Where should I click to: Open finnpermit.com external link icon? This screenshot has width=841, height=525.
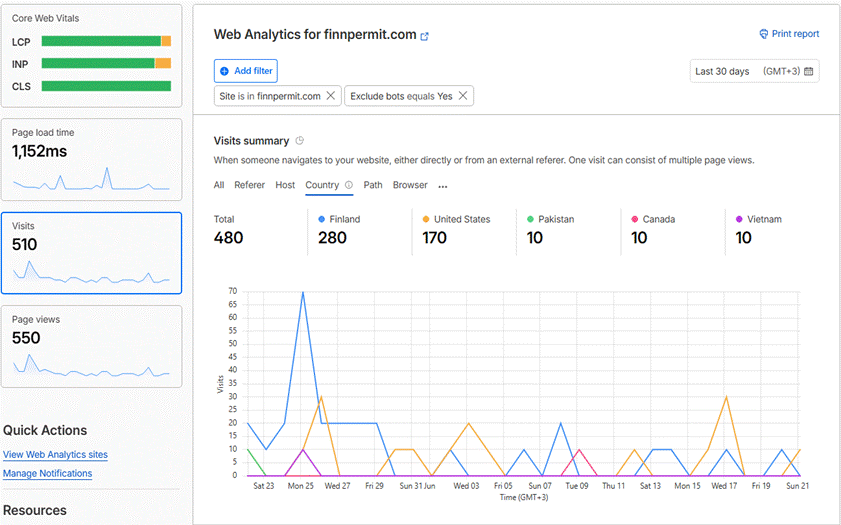424,36
